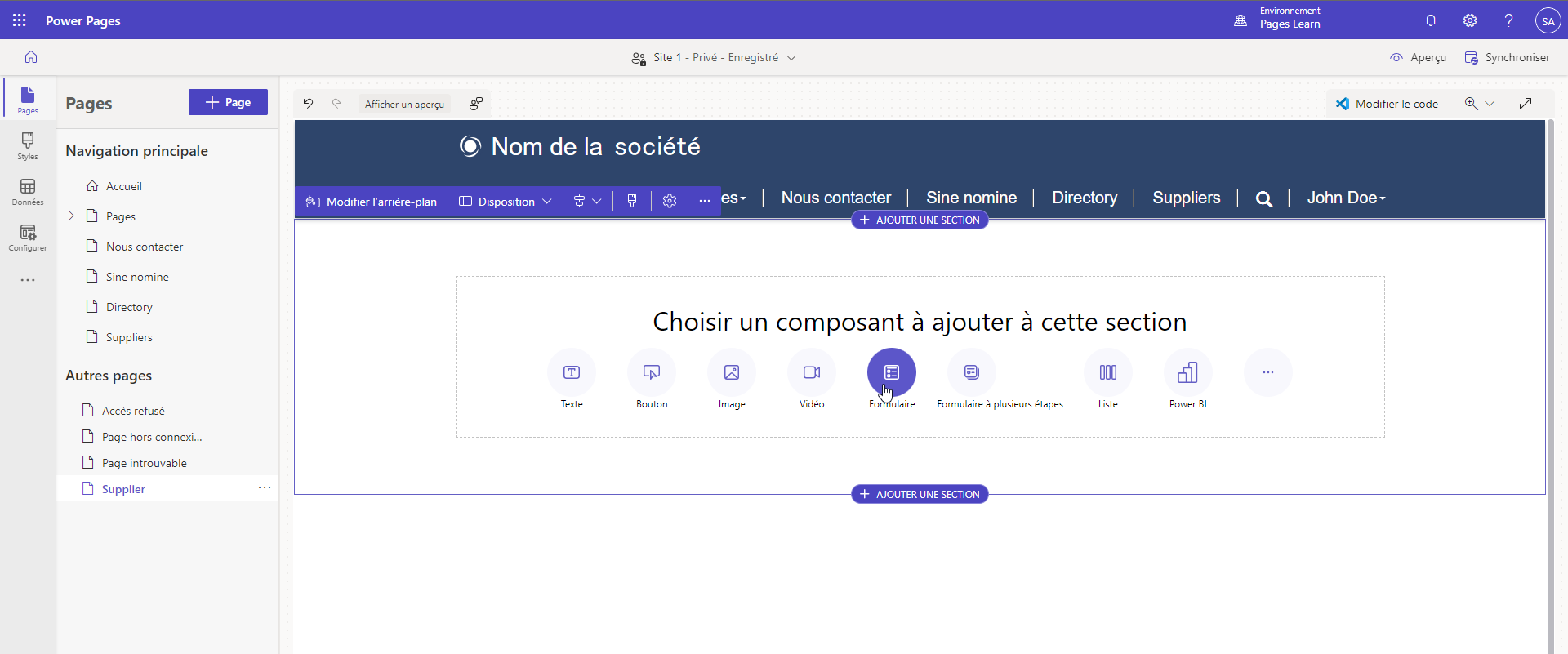Image resolution: width=1568 pixels, height=654 pixels.
Task: Open more options for Supplier page
Action: click(x=265, y=487)
